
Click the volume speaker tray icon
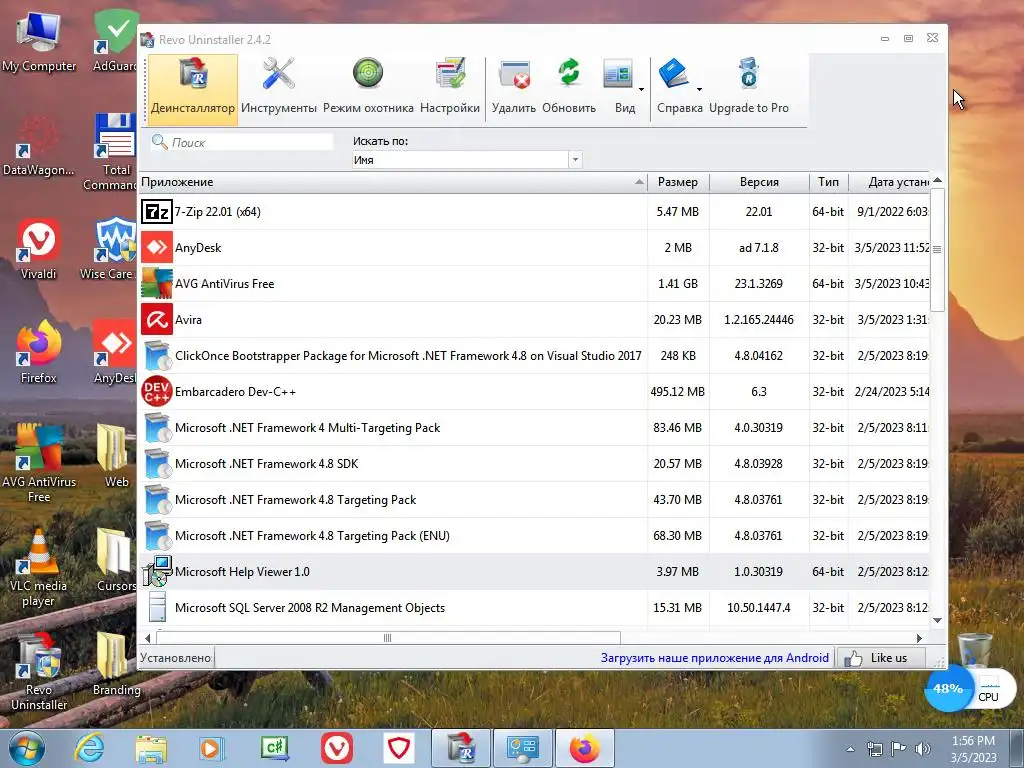[922, 749]
